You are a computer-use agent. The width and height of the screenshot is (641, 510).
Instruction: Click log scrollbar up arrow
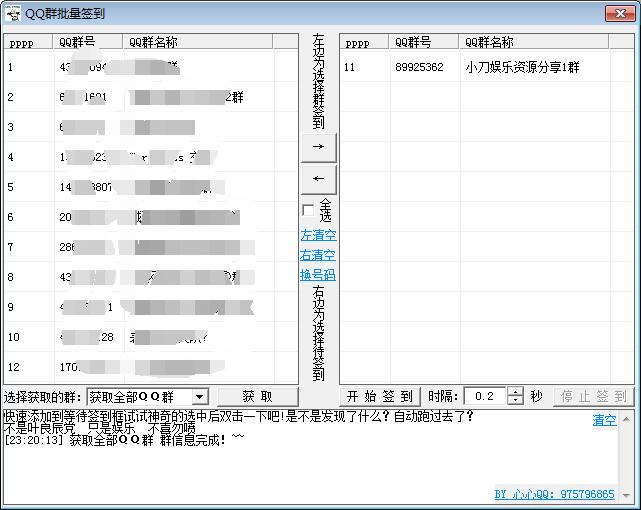626,419
